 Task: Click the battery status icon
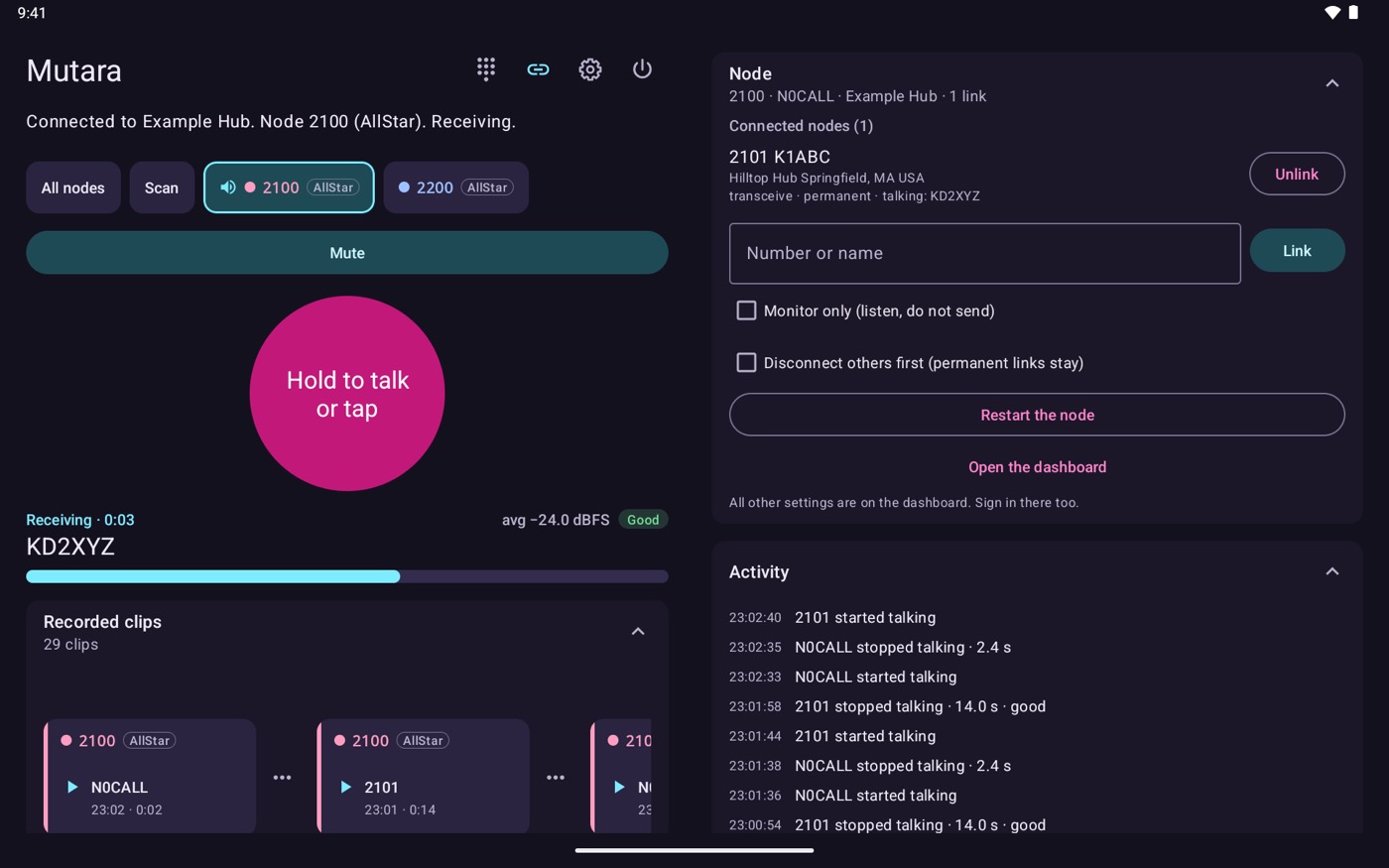1353,13
